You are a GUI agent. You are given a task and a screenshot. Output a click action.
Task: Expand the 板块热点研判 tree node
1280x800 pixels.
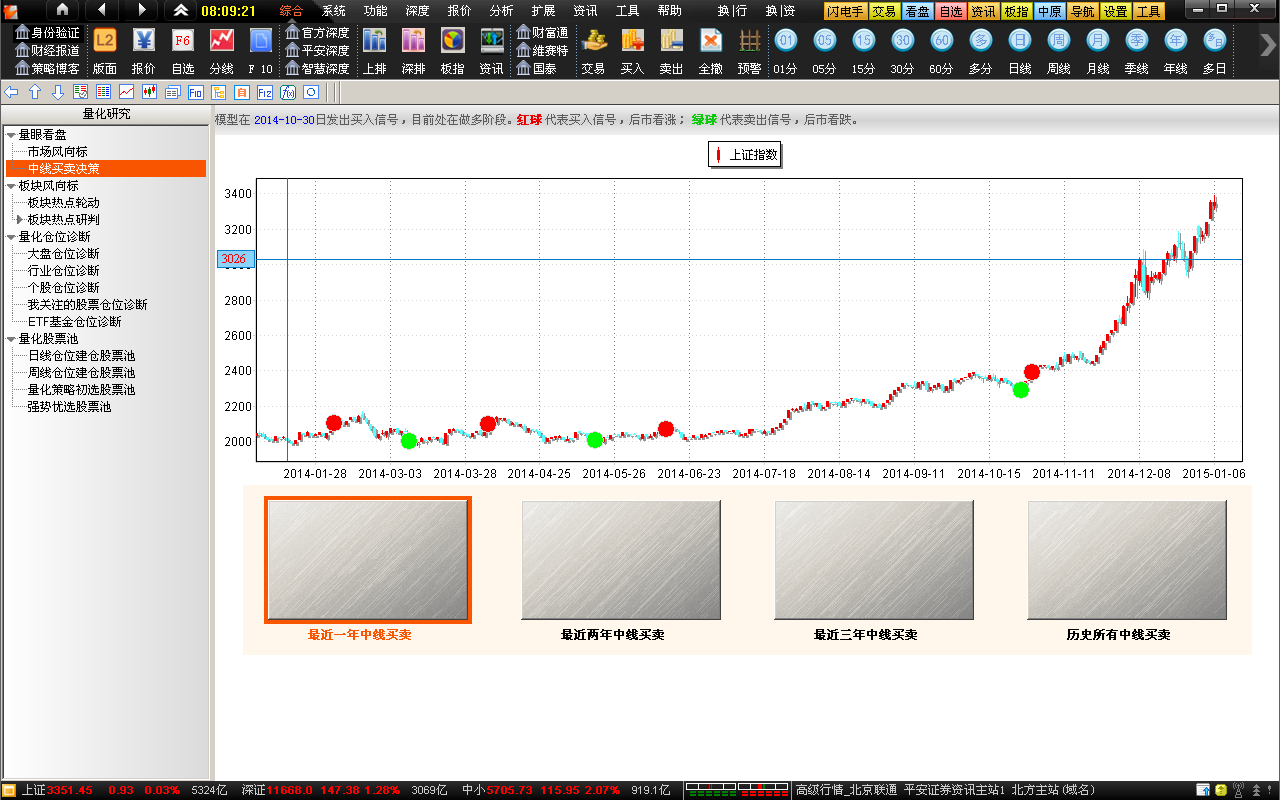point(20,220)
